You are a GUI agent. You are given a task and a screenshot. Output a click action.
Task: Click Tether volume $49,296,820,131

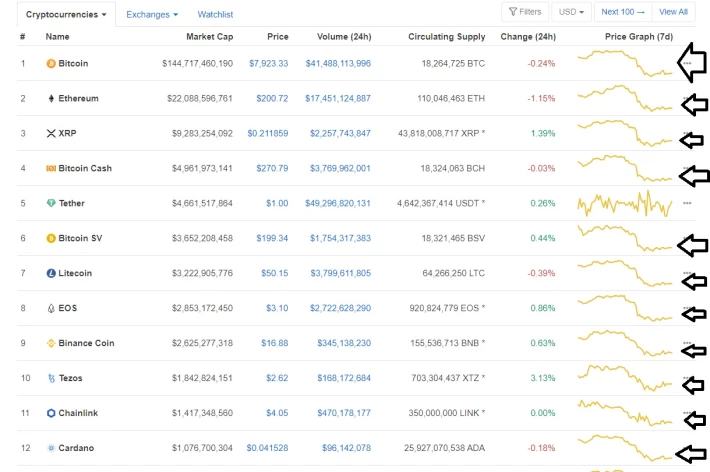click(x=338, y=203)
